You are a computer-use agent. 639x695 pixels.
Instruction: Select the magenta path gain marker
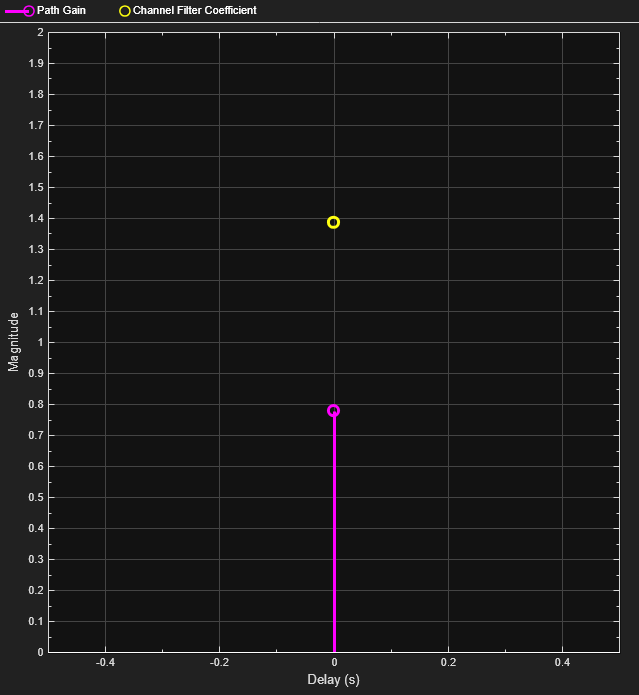click(x=334, y=410)
